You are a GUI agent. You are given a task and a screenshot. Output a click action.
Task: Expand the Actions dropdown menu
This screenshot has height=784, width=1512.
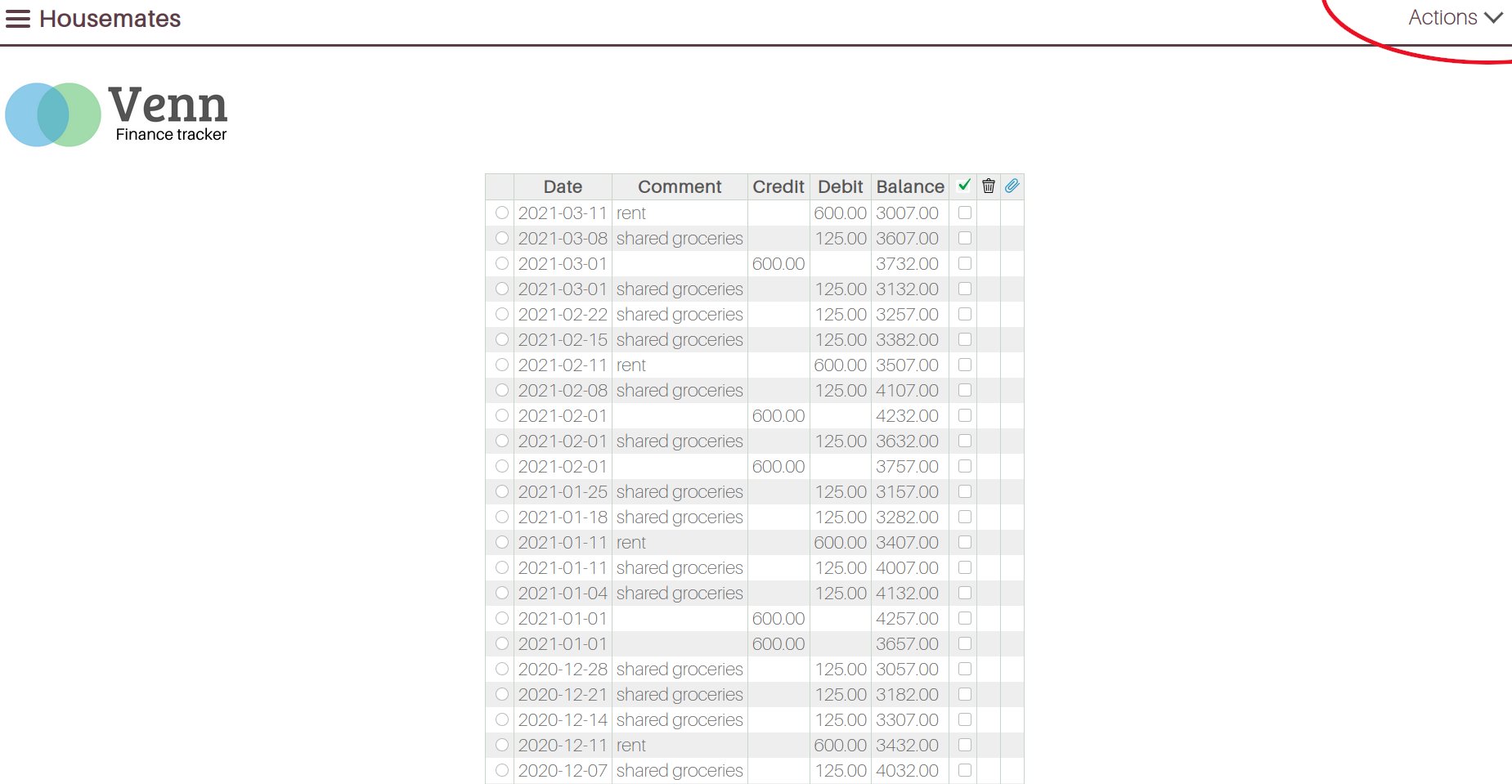coord(1455,18)
